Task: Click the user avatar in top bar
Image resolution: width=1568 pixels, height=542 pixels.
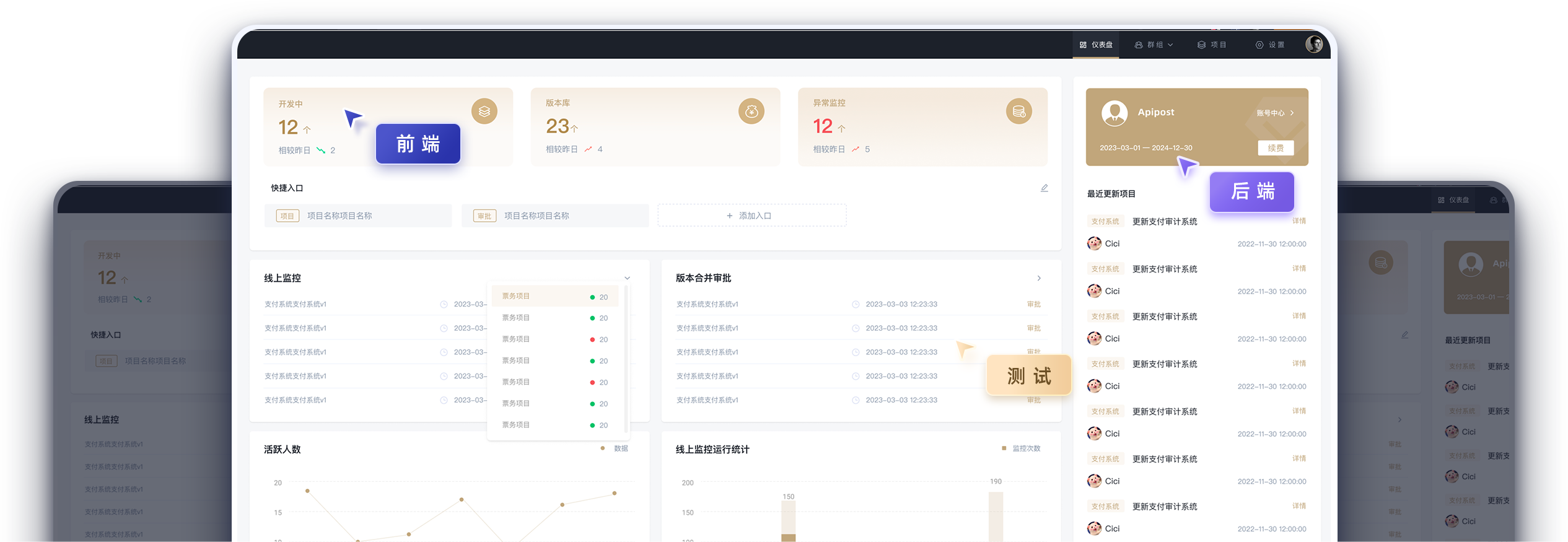Action: [1314, 45]
